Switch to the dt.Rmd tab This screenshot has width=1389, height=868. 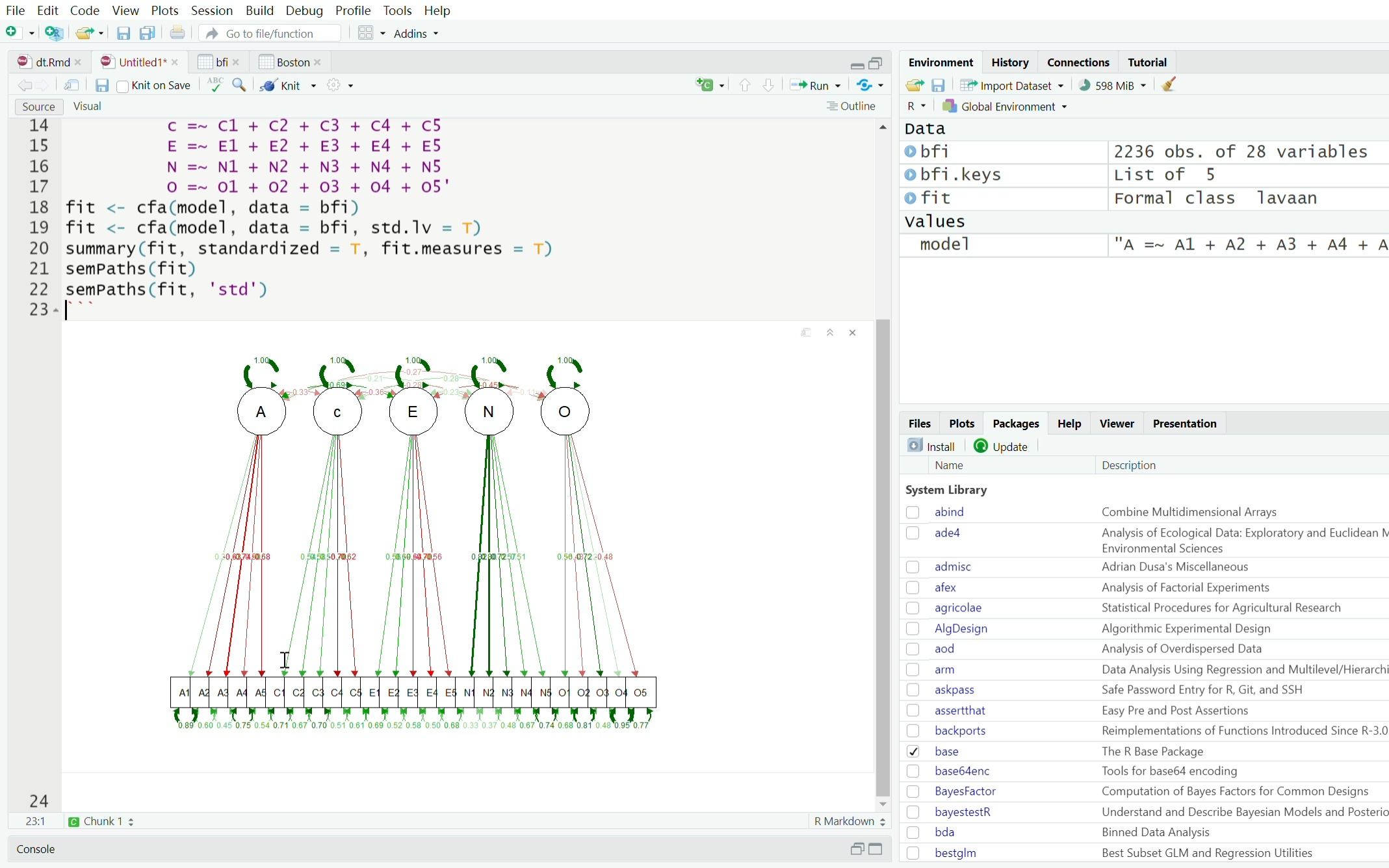point(52,62)
